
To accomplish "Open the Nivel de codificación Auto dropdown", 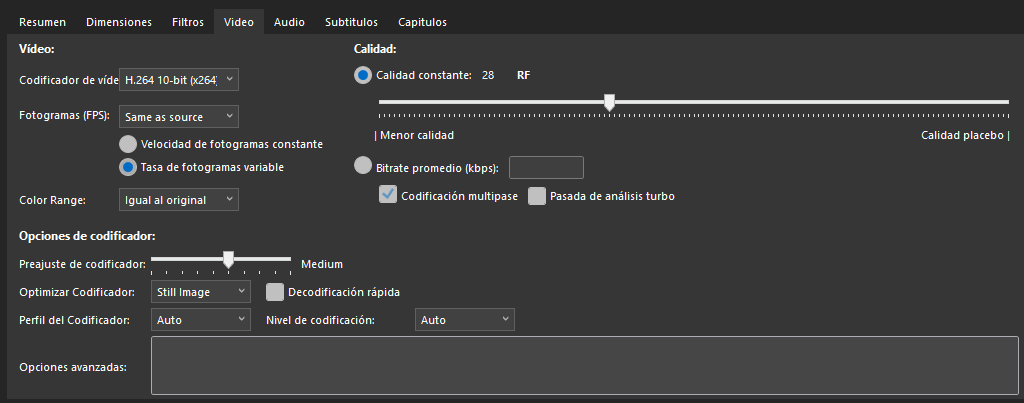I will [464, 320].
